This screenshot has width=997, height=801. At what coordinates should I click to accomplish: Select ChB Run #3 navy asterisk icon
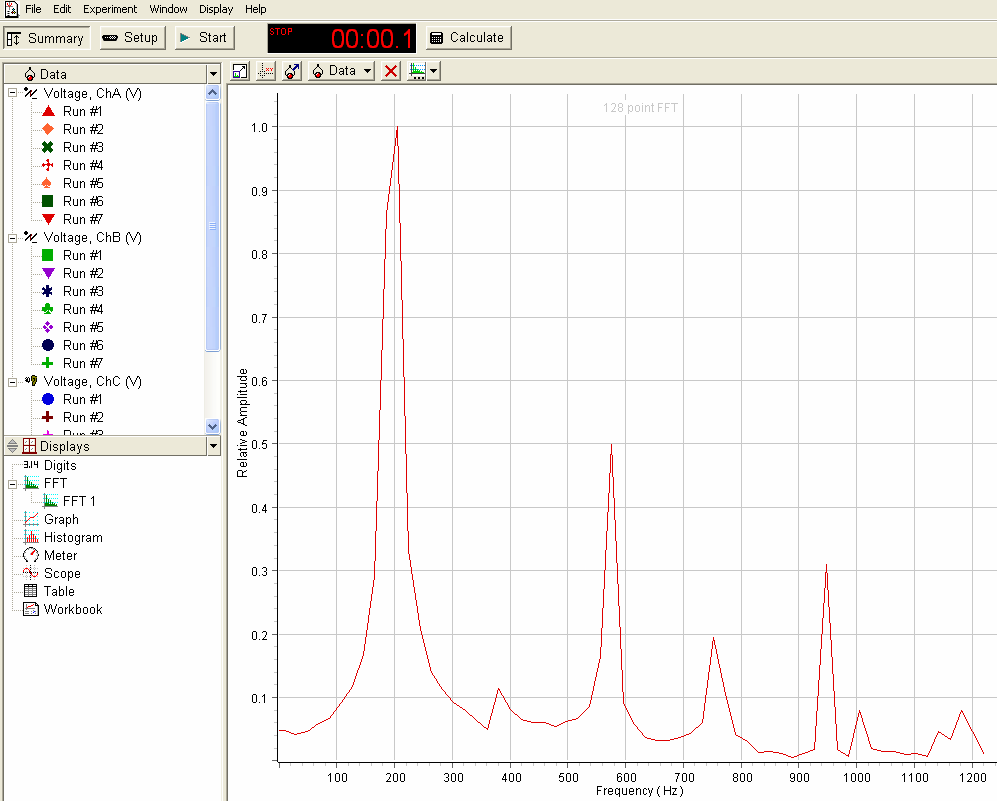point(48,291)
